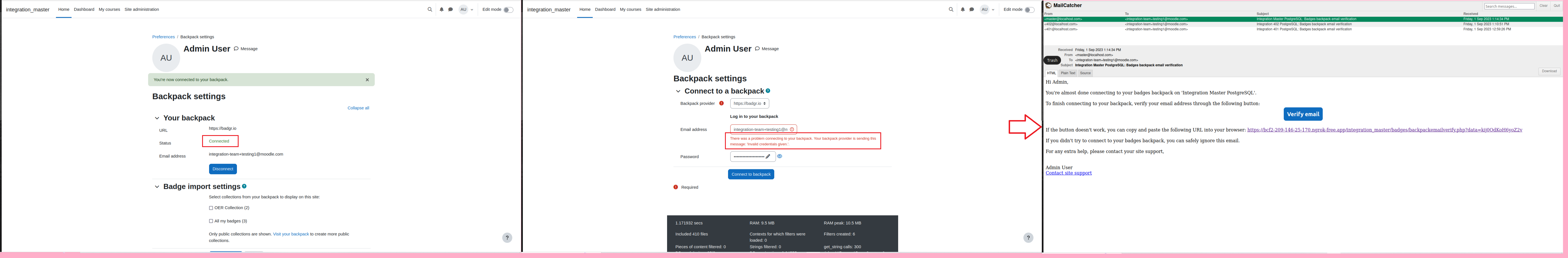Open My courses in middle Moodle page
The height and width of the screenshot is (258, 1568).
tap(631, 10)
